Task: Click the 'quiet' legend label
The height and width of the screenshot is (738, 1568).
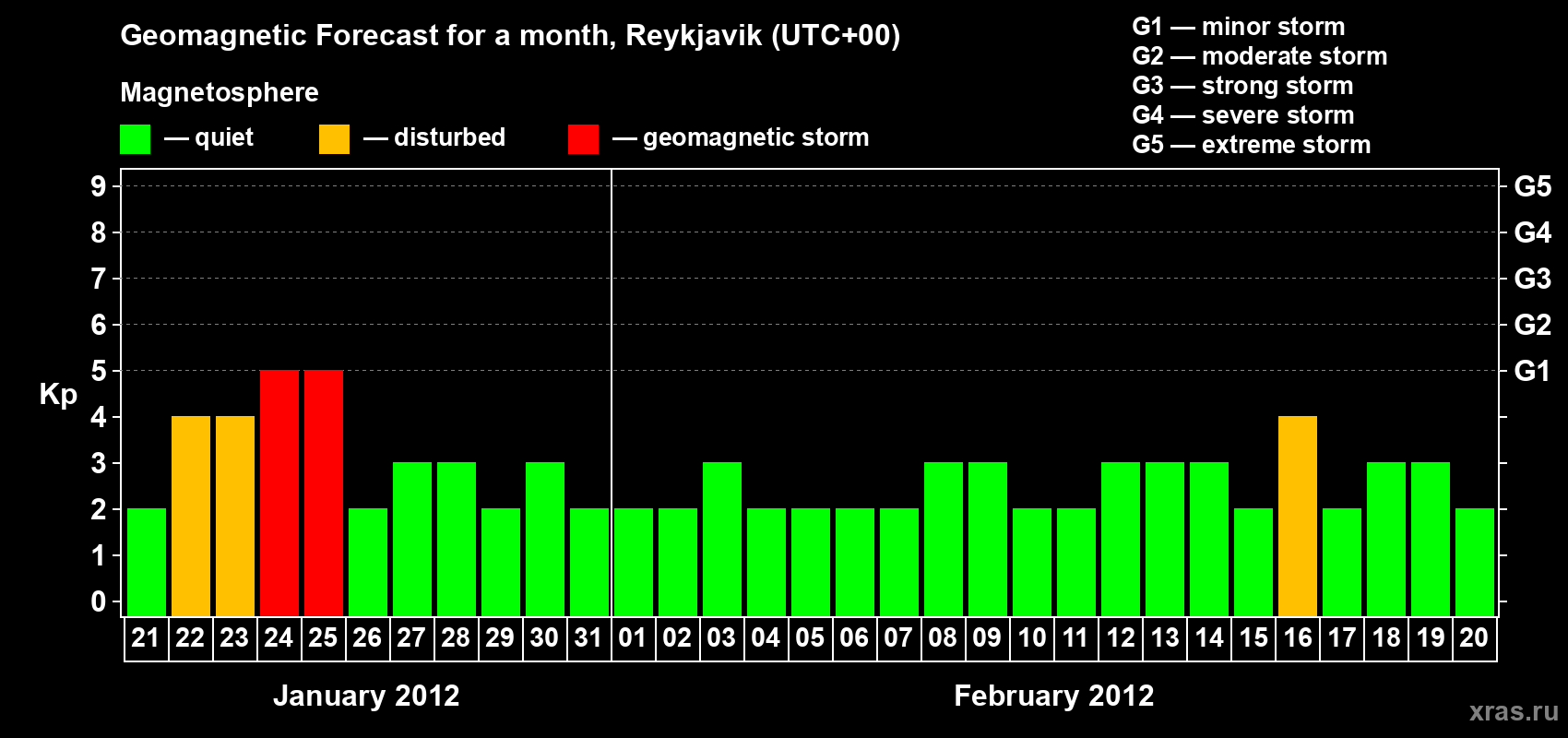Action: pyautogui.click(x=224, y=138)
